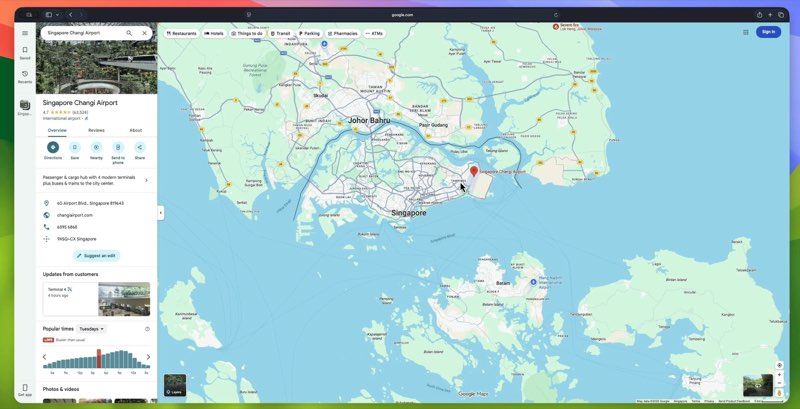The height and width of the screenshot is (409, 800).
Task: Click the magnifier search icon
Action: (129, 33)
